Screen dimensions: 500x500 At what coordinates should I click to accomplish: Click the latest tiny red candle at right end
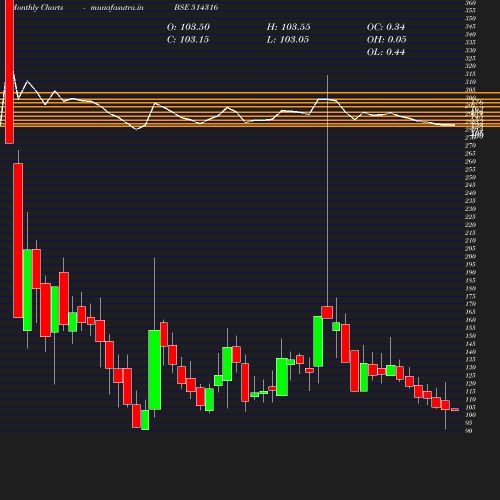[455, 409]
